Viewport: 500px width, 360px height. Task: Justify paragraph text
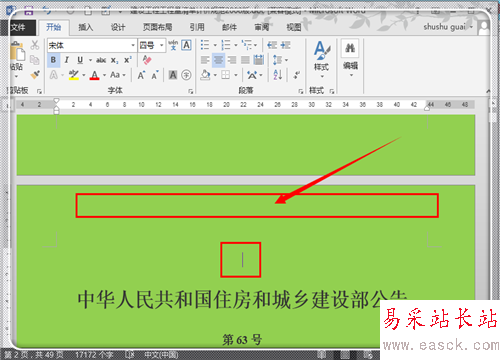point(245,60)
